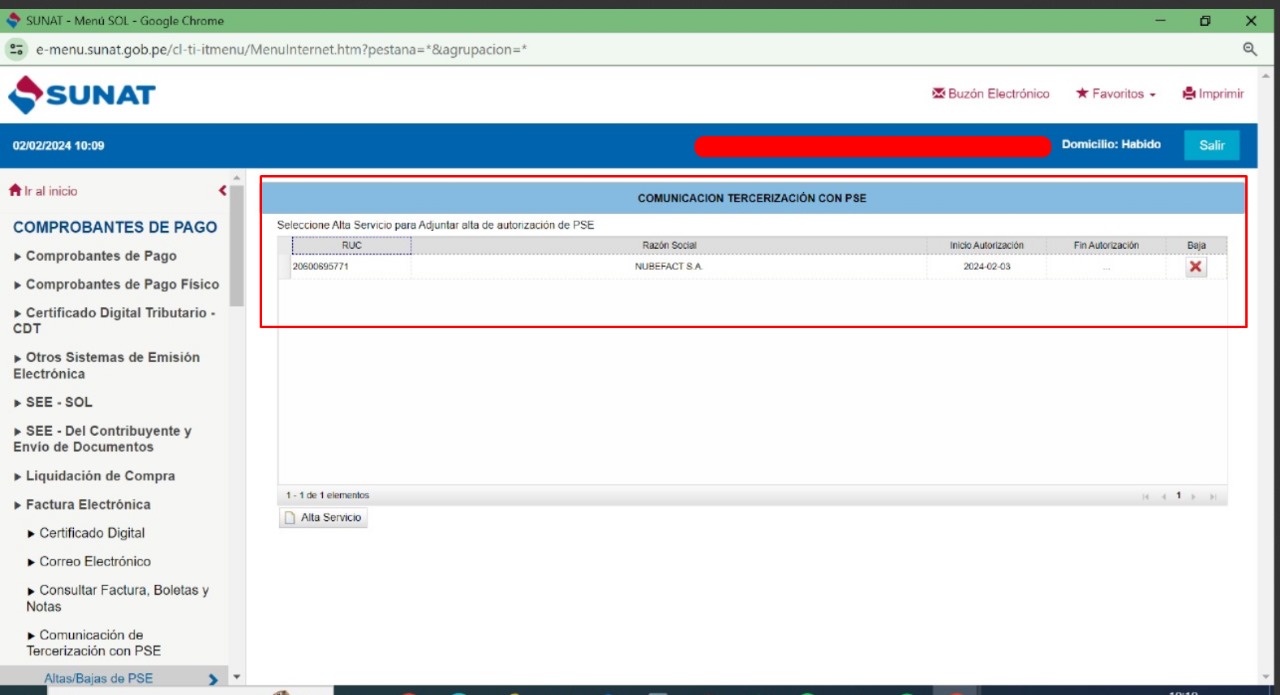
Task: Click the Salir logout button
Action: point(1211,145)
